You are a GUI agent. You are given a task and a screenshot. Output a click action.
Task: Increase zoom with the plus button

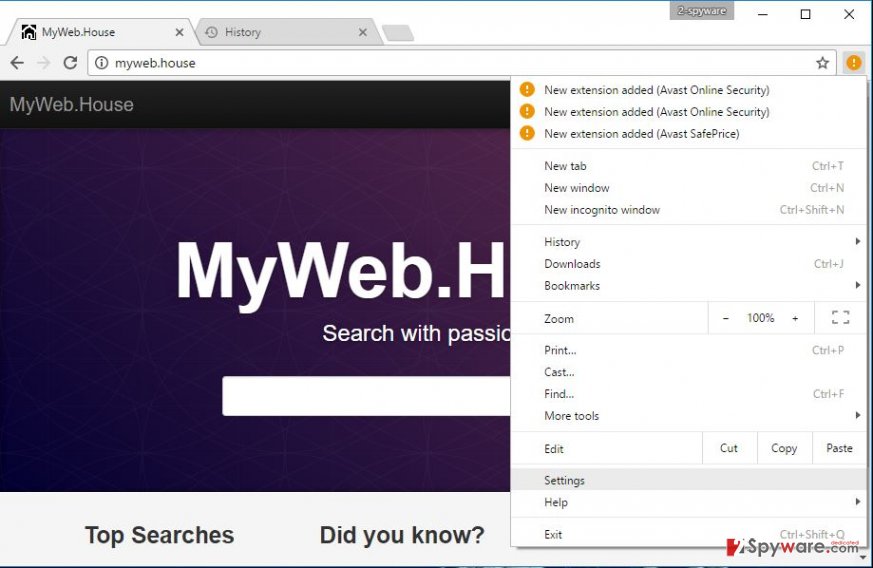pyautogui.click(x=795, y=318)
